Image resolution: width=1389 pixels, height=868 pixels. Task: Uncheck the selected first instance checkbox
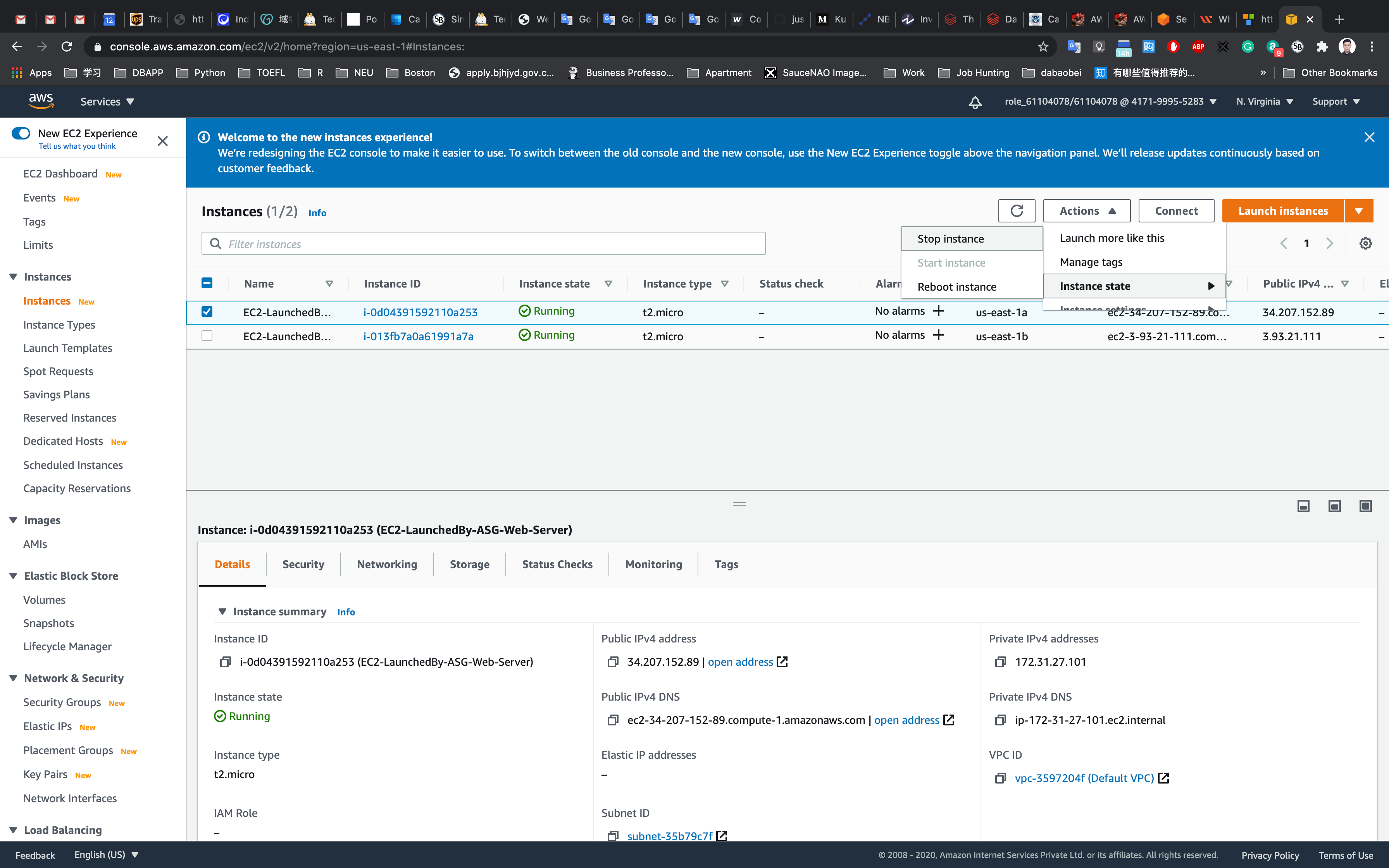[207, 312]
